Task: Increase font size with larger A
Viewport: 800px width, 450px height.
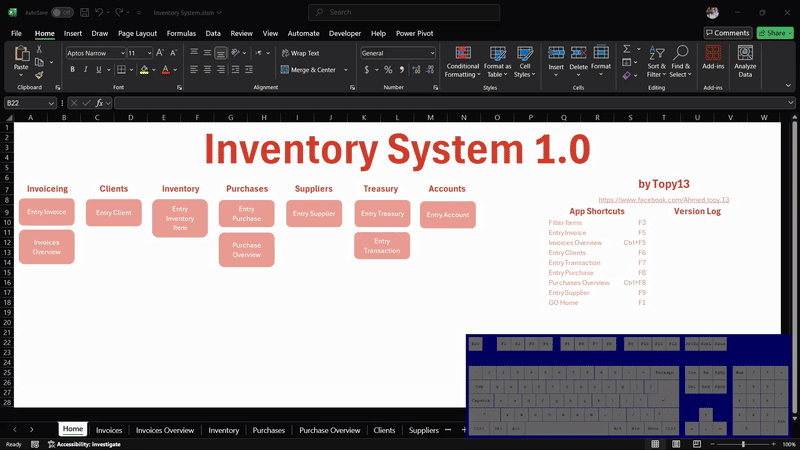Action: [160, 53]
